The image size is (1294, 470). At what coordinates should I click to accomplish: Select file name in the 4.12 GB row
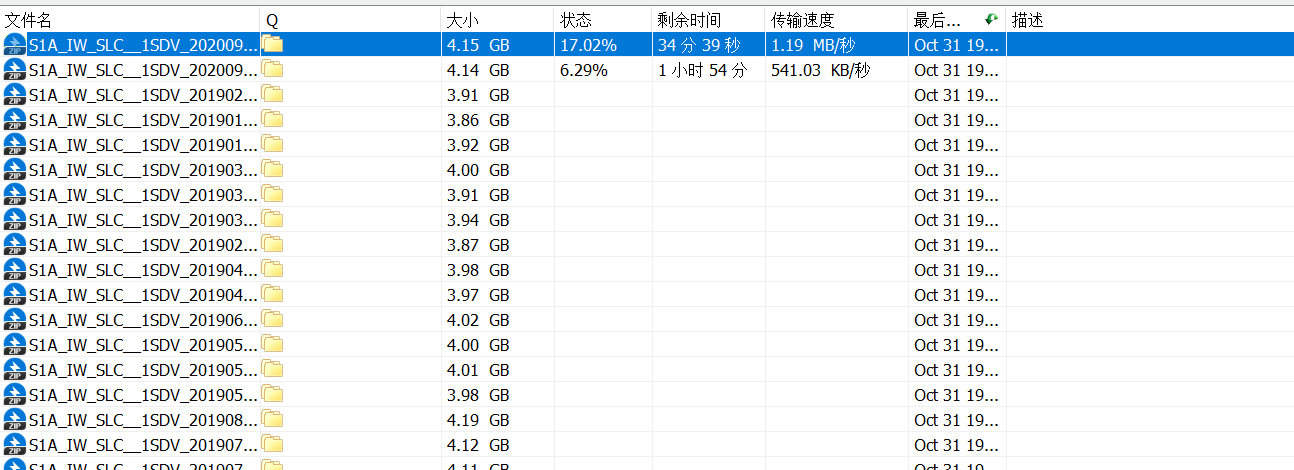[x=144, y=444]
